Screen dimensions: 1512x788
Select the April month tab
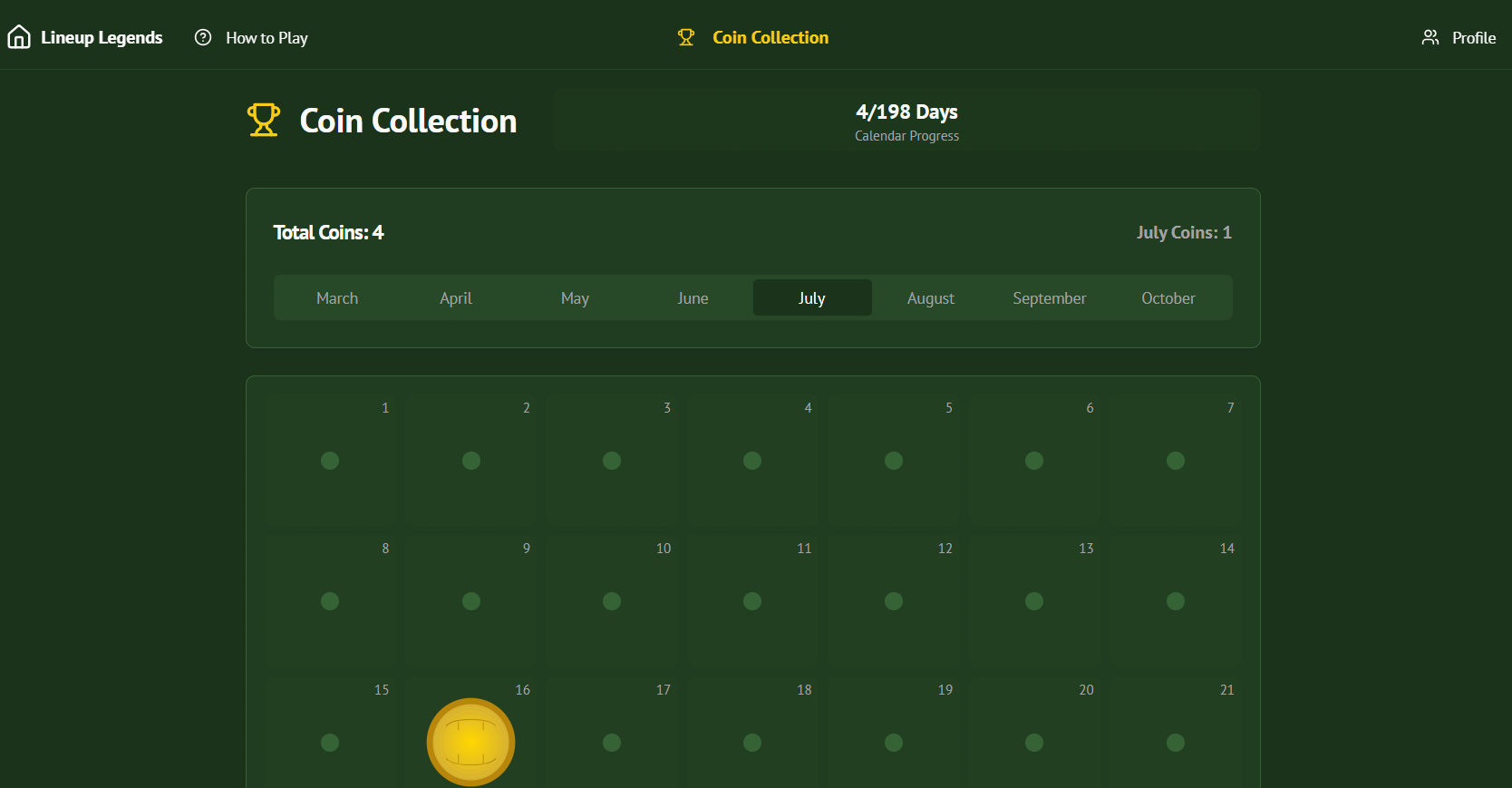456,298
